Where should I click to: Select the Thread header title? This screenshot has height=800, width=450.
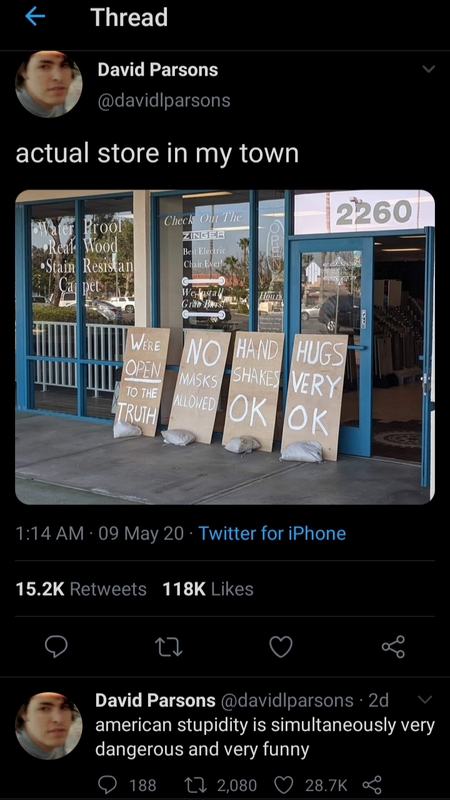129,17
